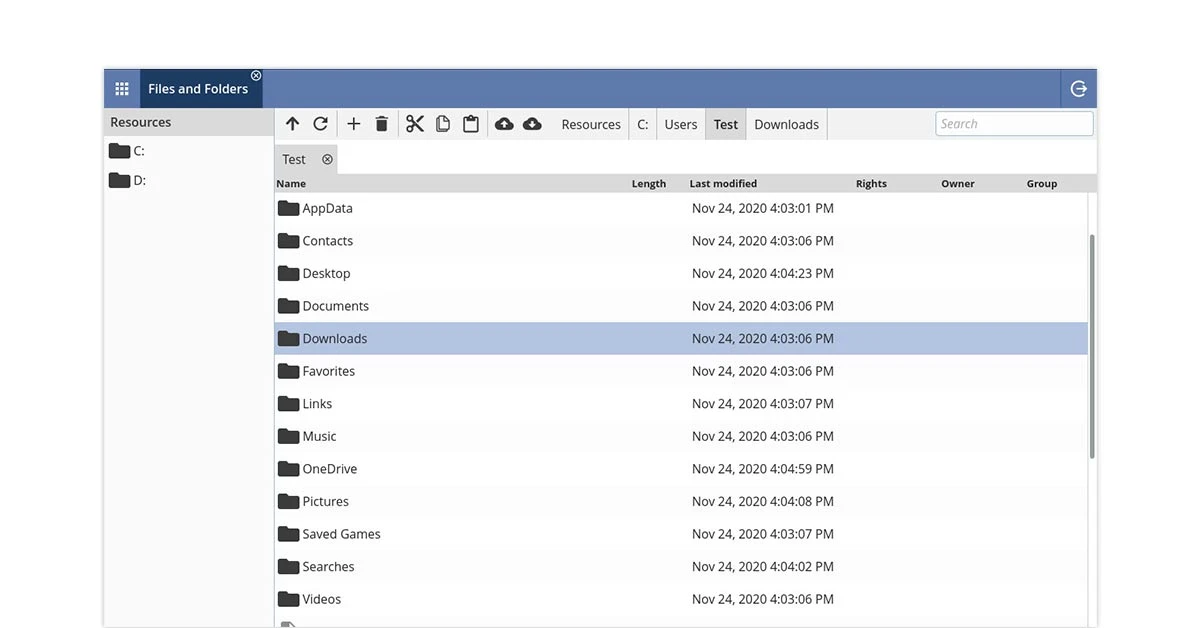Image resolution: width=1200 pixels, height=628 pixels.
Task: Navigate to Resources via the breadcrumb
Action: click(590, 123)
